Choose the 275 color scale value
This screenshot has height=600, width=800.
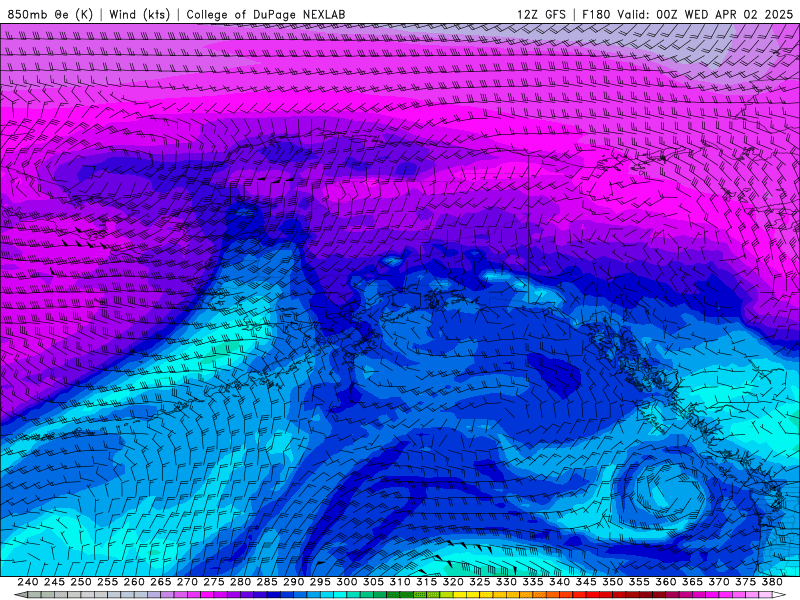(214, 582)
